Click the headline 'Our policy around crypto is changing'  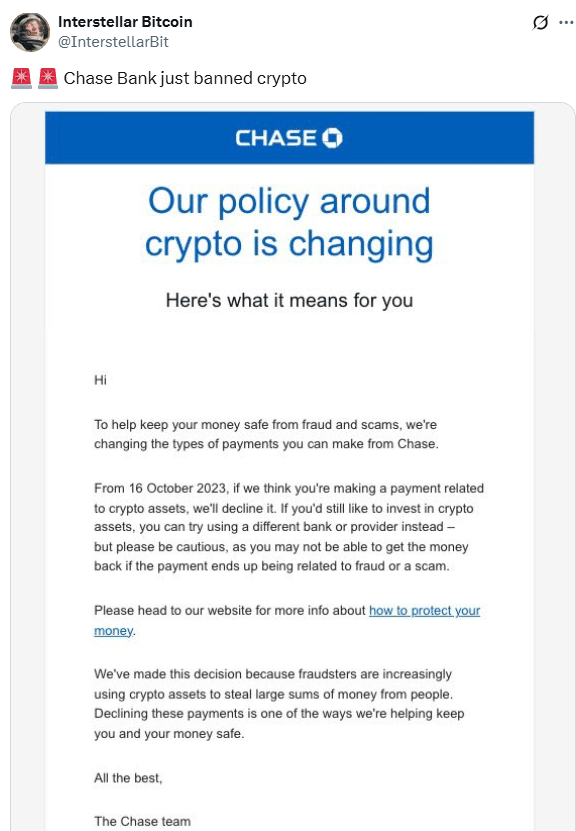pos(288,222)
